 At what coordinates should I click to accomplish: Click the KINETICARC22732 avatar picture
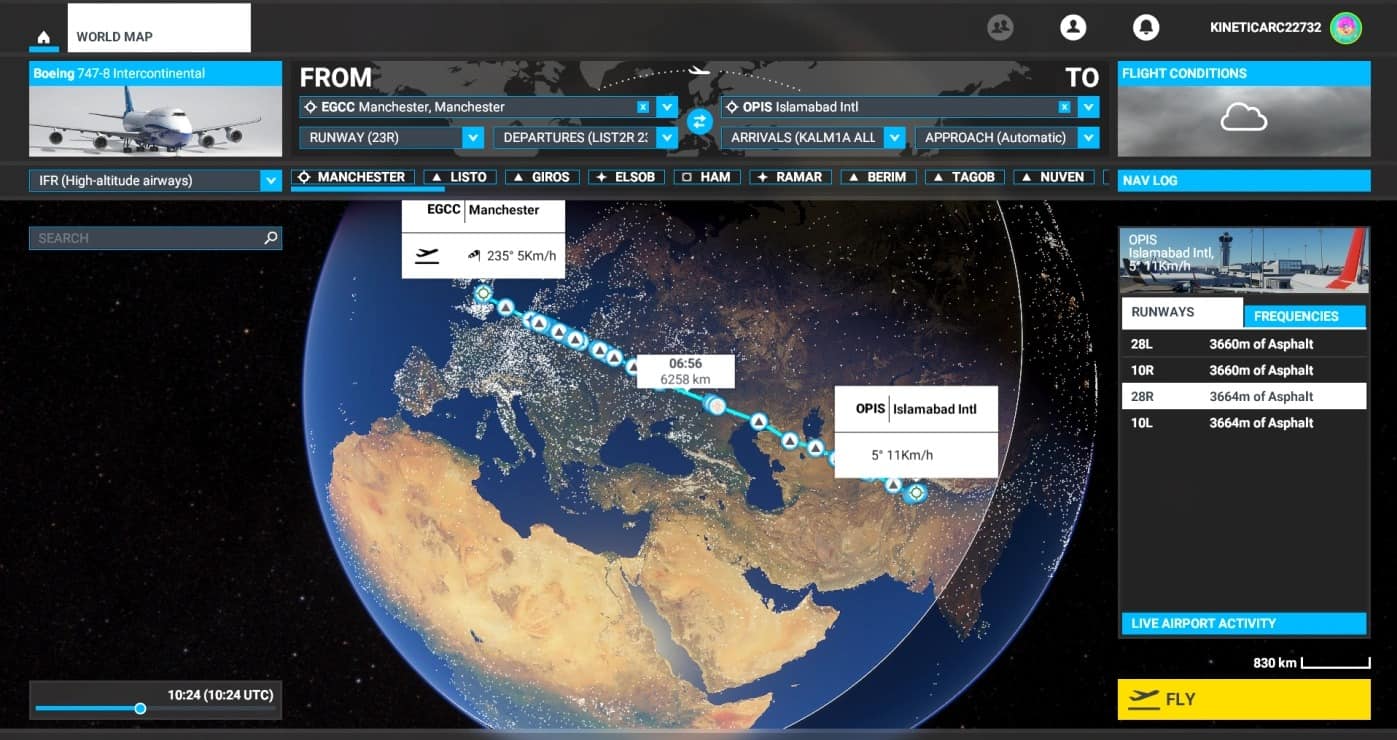[x=1346, y=28]
